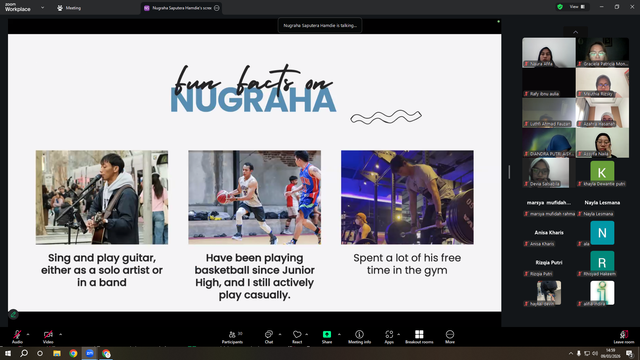Select Rhoyad Haleem's R avatar tile
This screenshot has width=640, height=360.
click(602, 264)
